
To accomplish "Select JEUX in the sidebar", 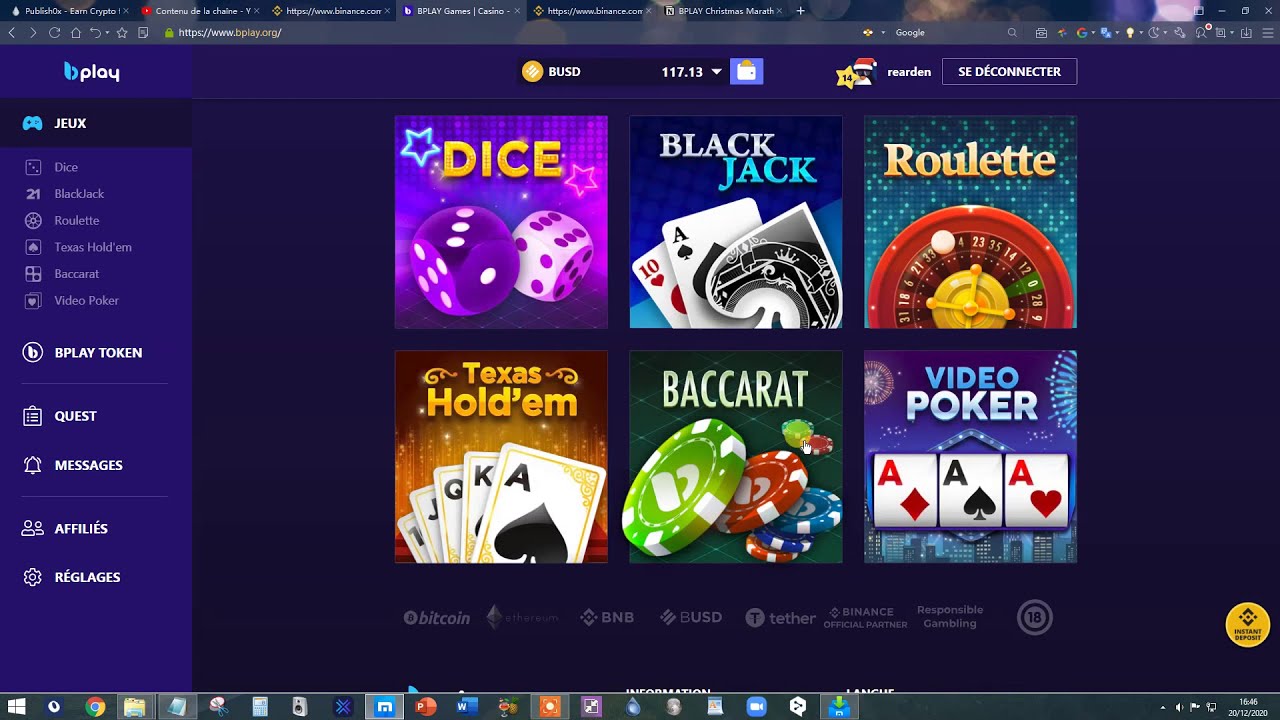I will click(96, 123).
